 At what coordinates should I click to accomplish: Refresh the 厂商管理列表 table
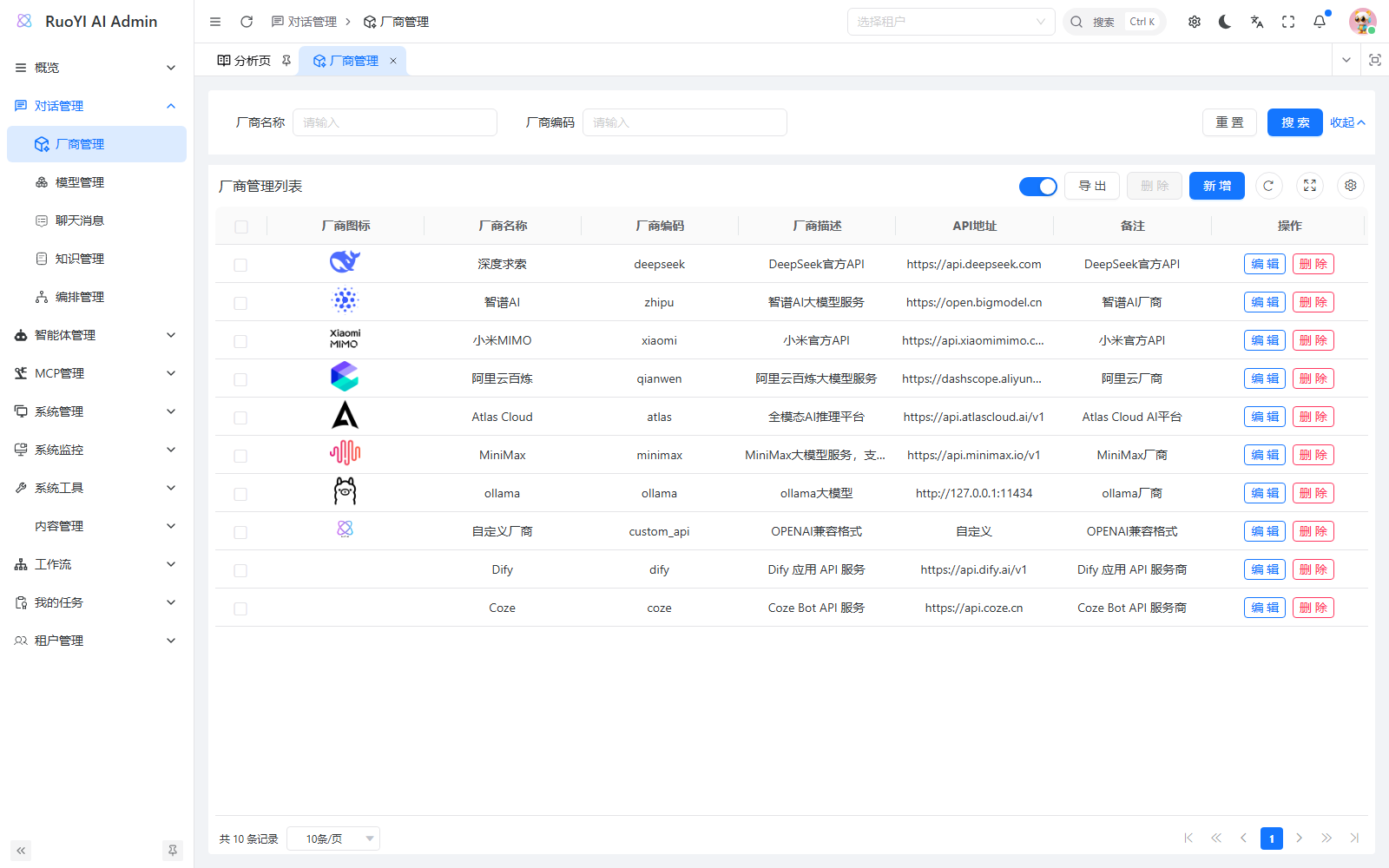coord(1268,186)
